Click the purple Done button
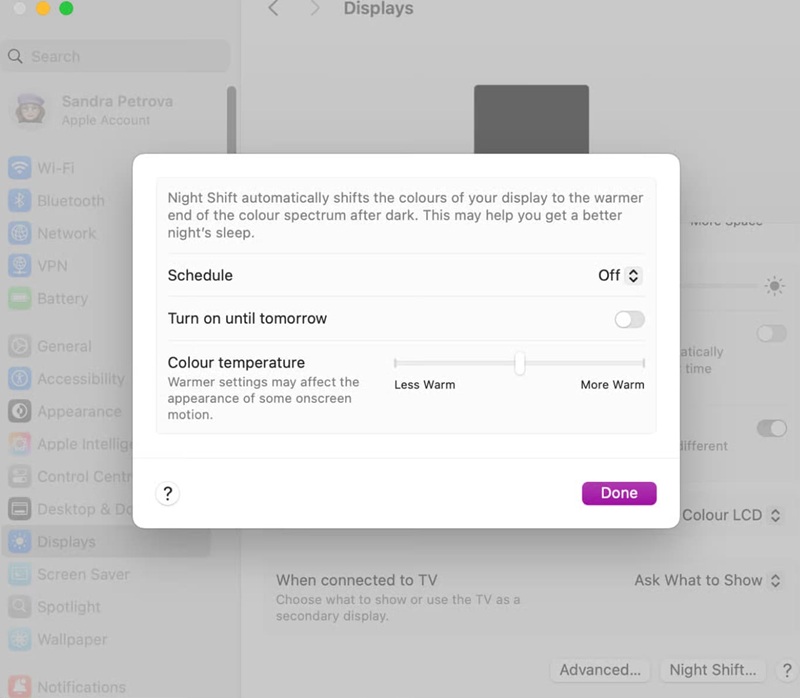This screenshot has width=800, height=698. point(619,493)
